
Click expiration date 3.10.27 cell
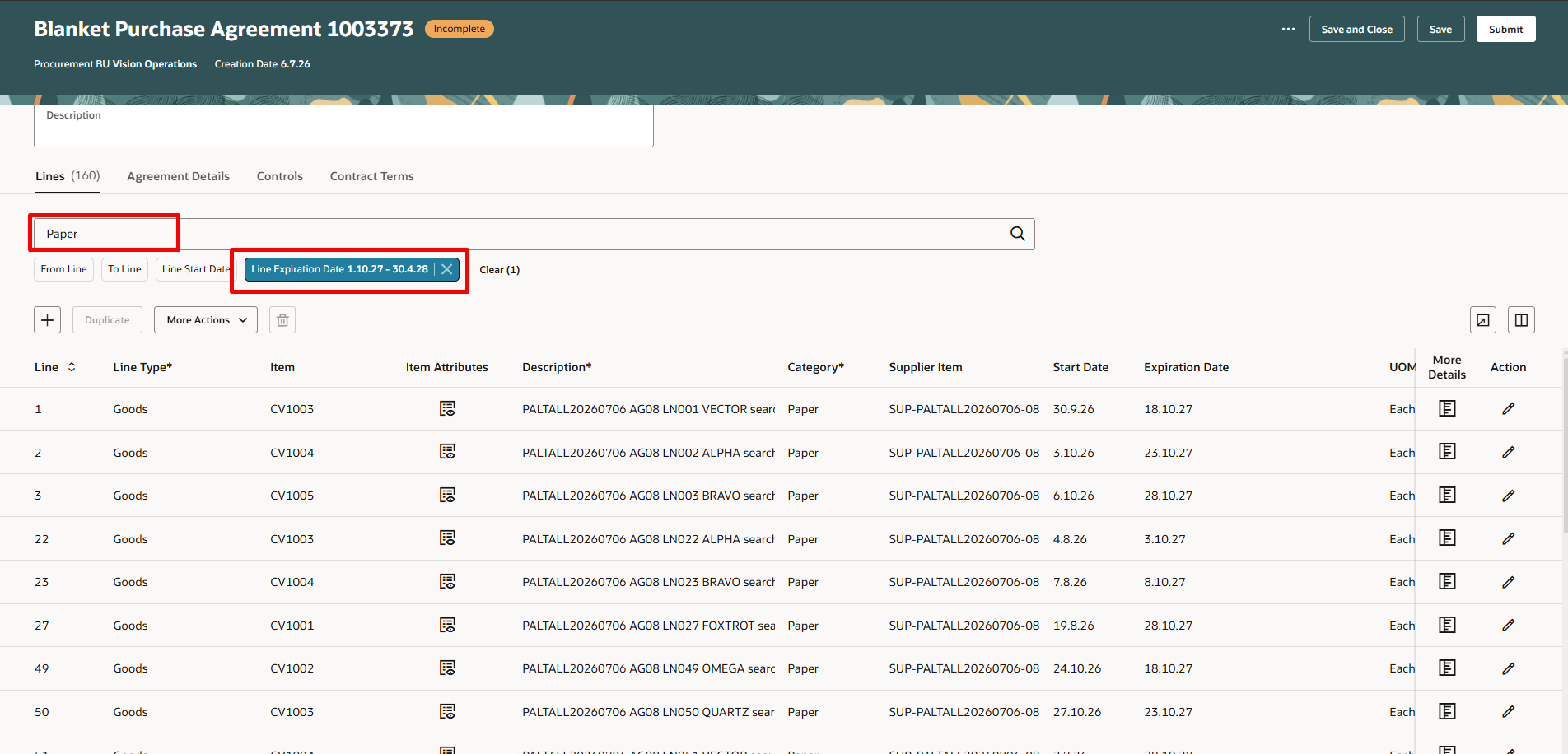(1164, 539)
